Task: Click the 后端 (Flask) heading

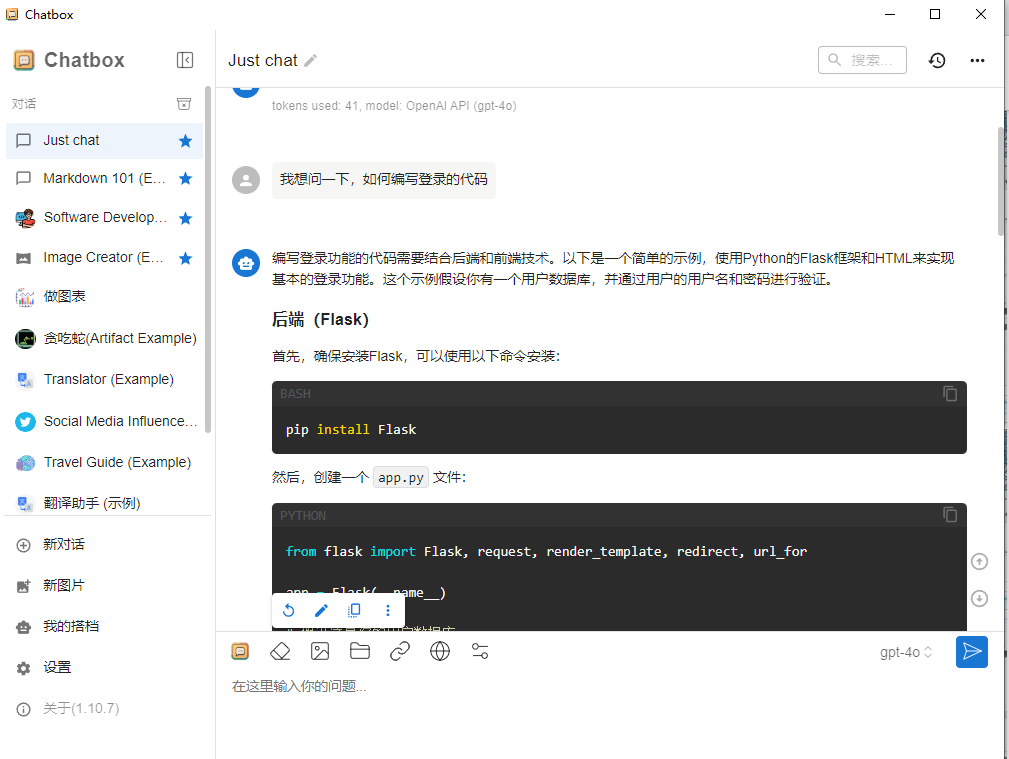Action: [x=320, y=319]
